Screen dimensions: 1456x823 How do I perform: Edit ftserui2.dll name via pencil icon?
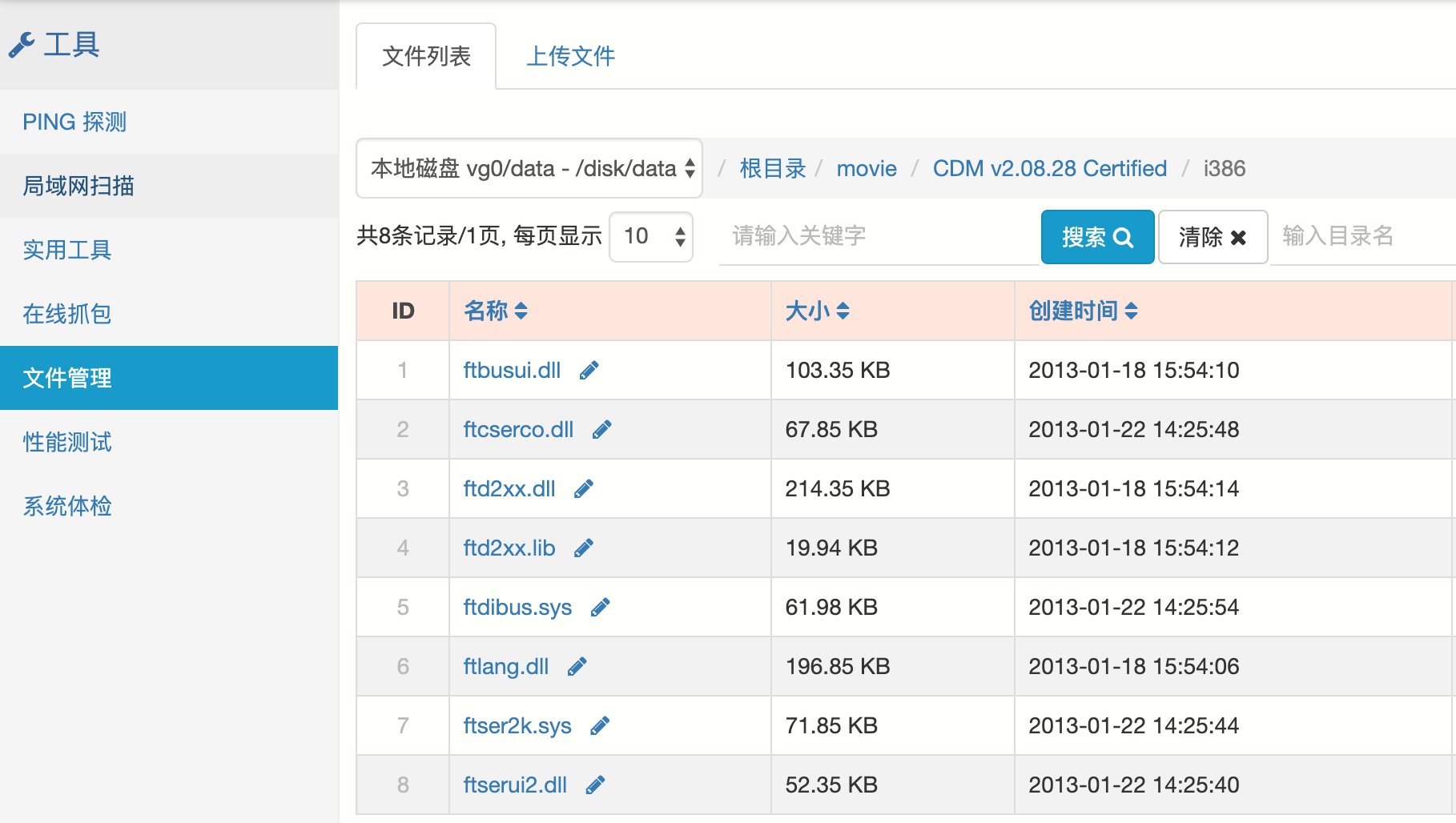595,785
